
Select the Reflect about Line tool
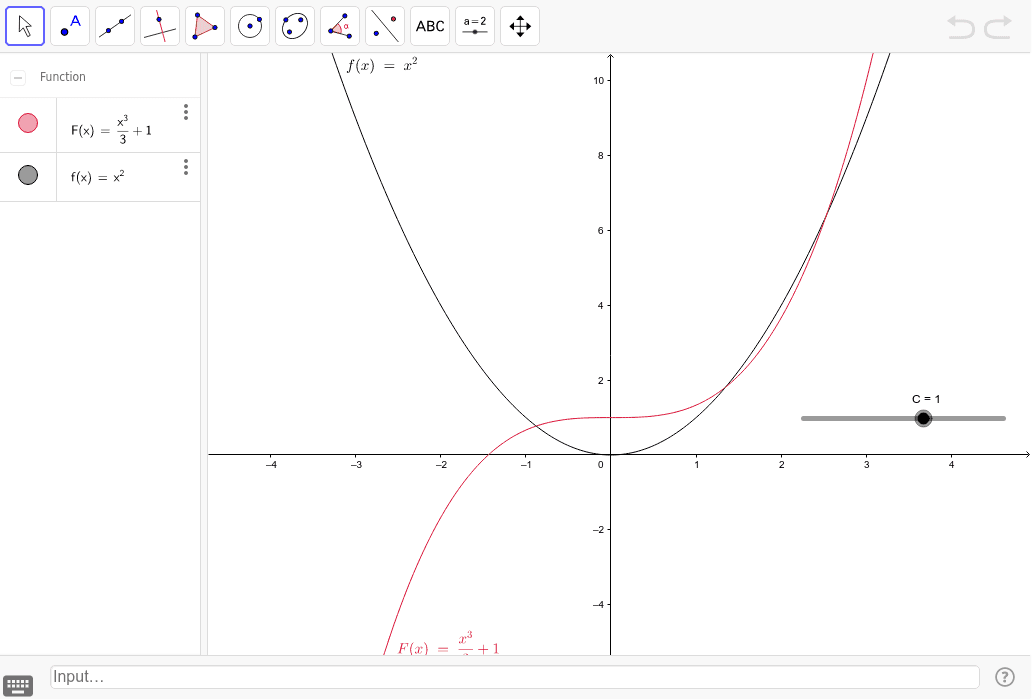[385, 26]
